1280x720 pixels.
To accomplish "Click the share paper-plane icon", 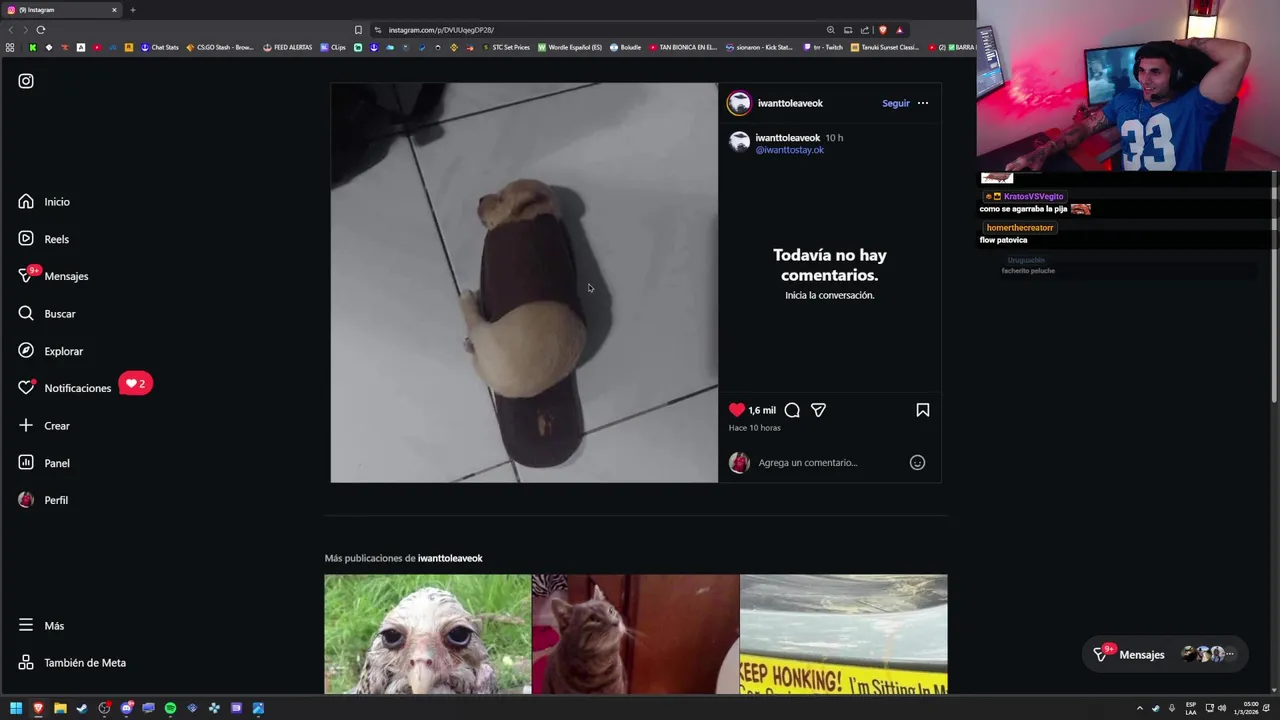I will (818, 410).
